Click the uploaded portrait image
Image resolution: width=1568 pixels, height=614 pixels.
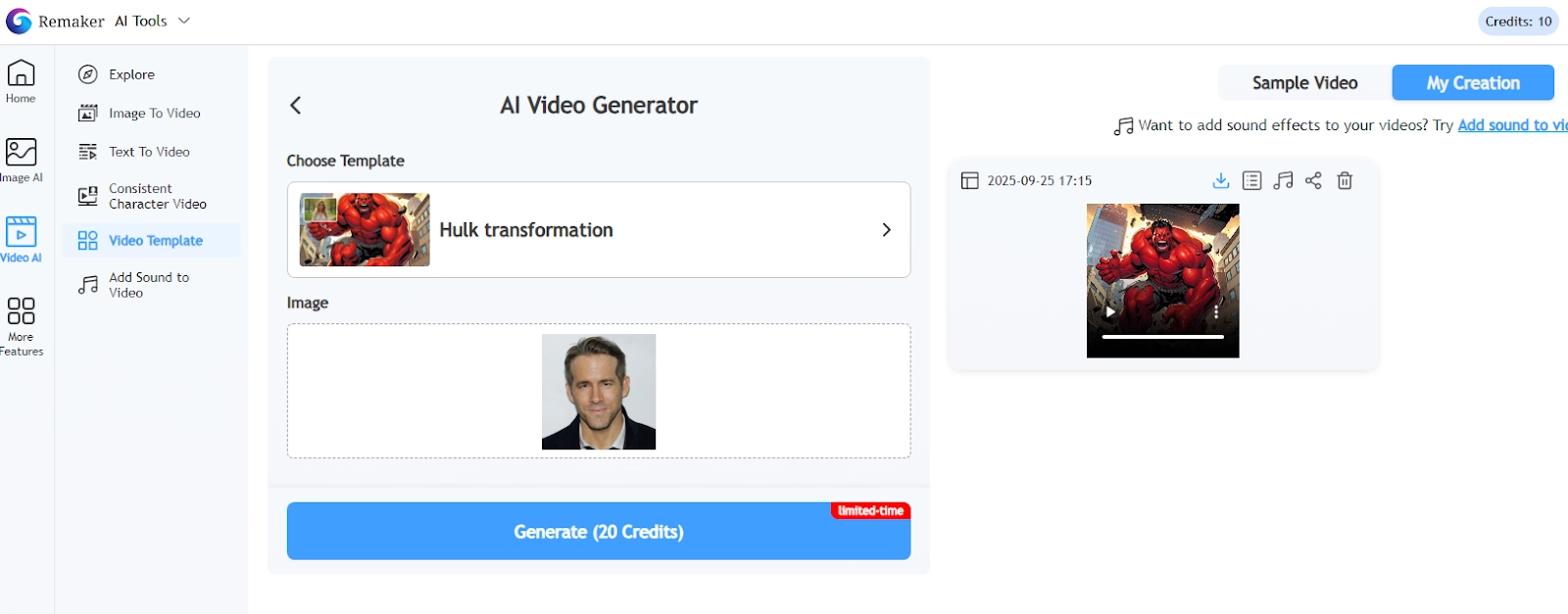[599, 392]
